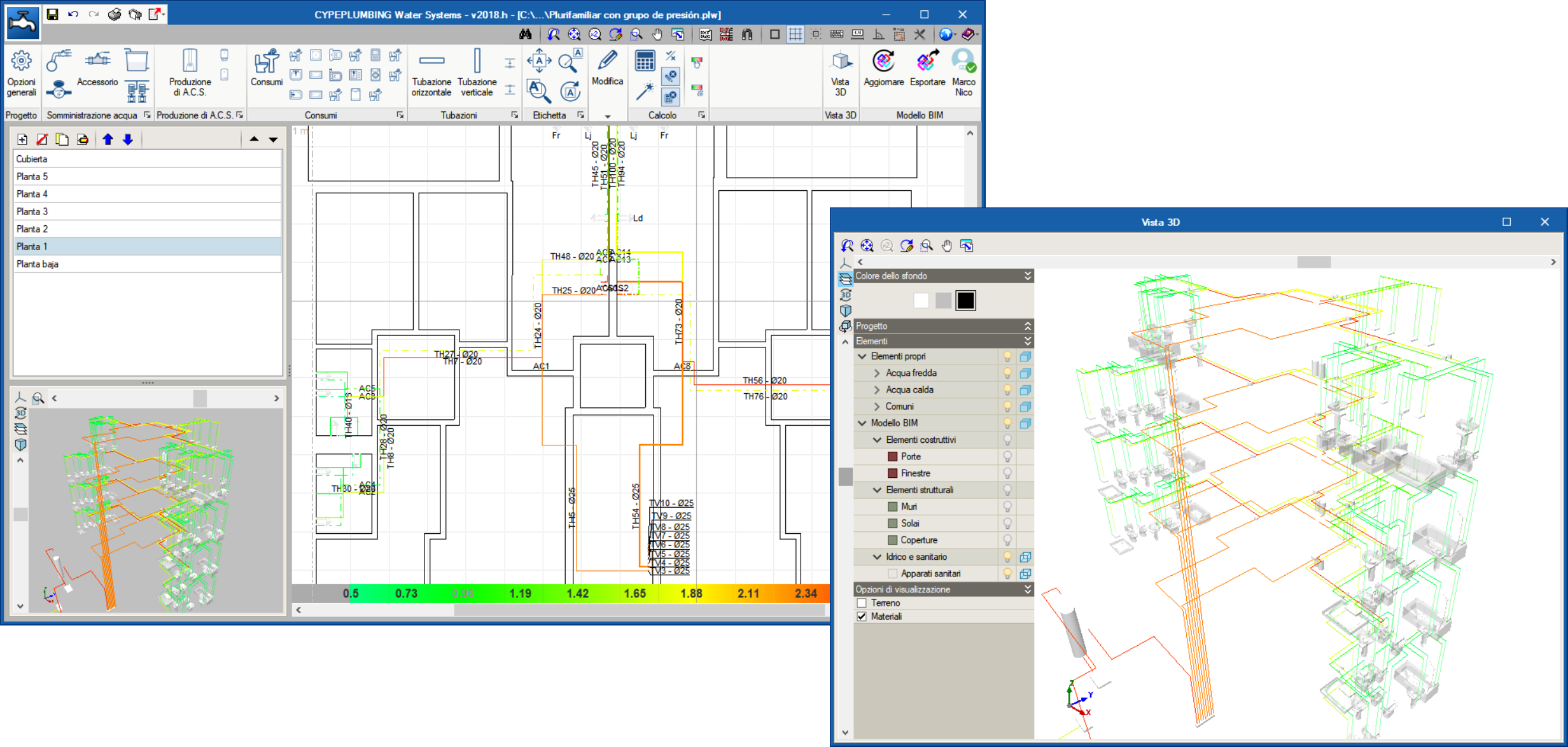This screenshot has width=1568, height=747.
Task: Toggle visibility bulb for Acqua fredda
Action: 1007,373
